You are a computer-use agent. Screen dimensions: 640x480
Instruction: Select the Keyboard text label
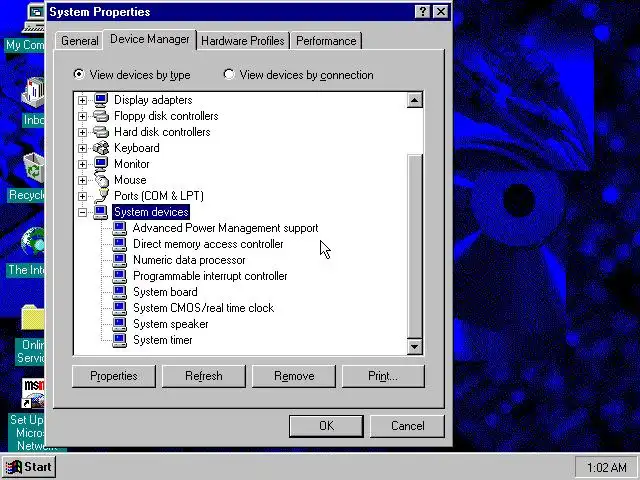click(137, 148)
